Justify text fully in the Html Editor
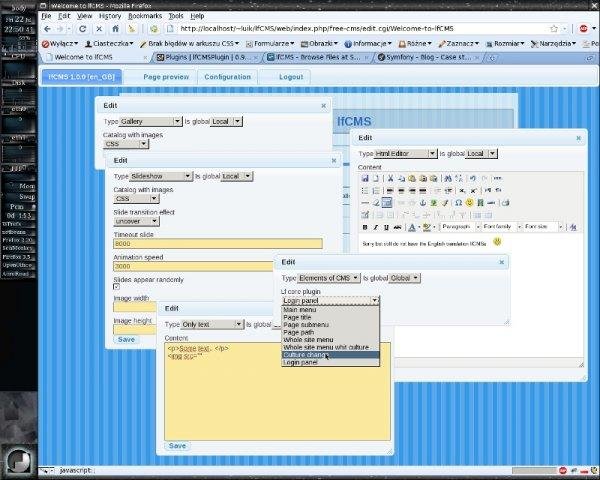This screenshot has height=480, width=600. [x=422, y=190]
